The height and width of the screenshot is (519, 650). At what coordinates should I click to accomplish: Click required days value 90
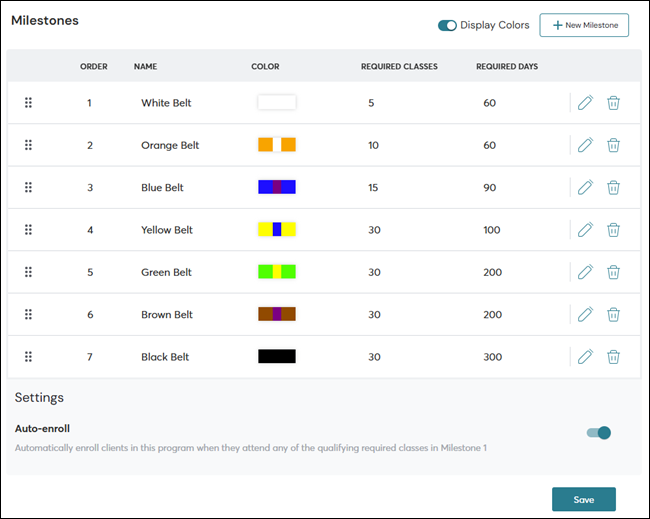click(490, 187)
